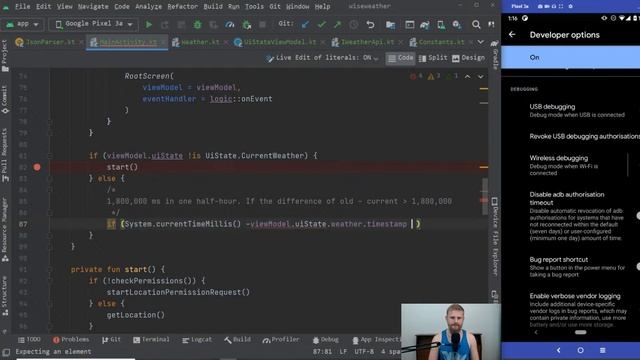Image resolution: width=640 pixels, height=360 pixels.
Task: Toggle the Developer options On switch bar
Action: click(570, 57)
